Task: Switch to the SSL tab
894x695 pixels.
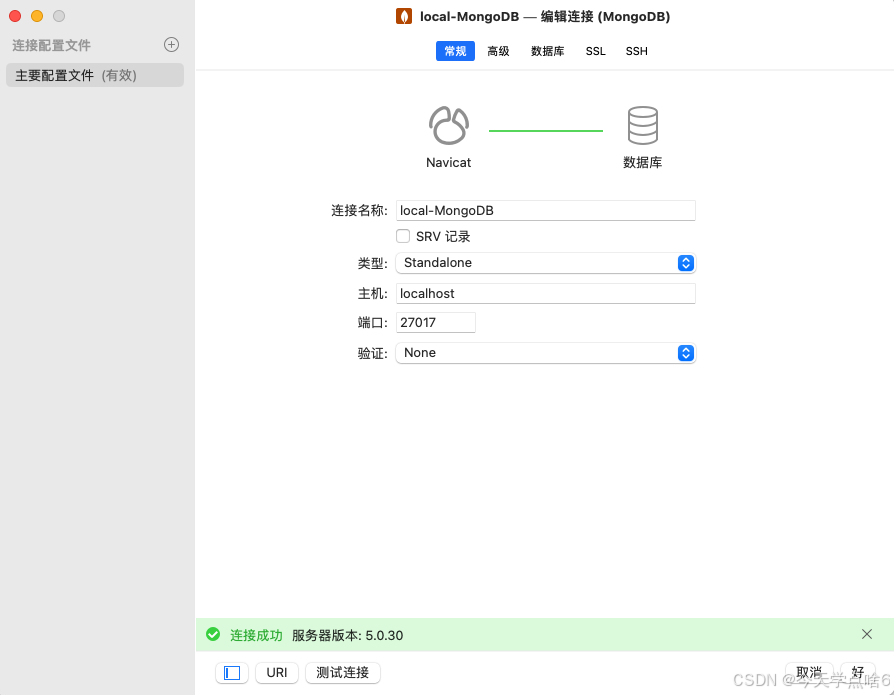Action: pos(595,51)
